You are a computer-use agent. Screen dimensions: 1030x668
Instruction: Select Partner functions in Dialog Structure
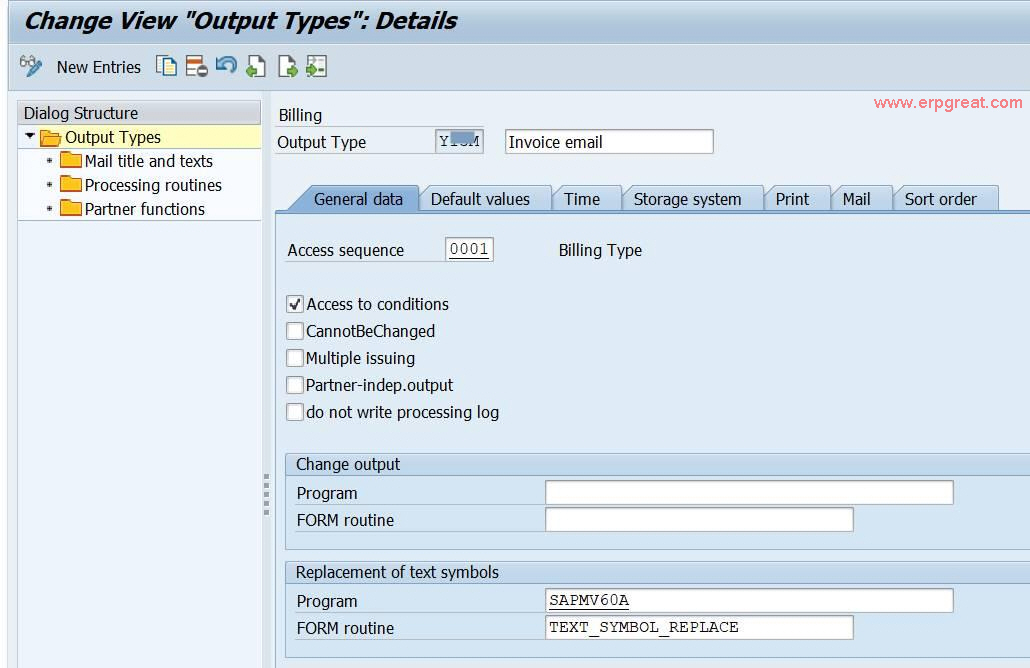click(145, 209)
